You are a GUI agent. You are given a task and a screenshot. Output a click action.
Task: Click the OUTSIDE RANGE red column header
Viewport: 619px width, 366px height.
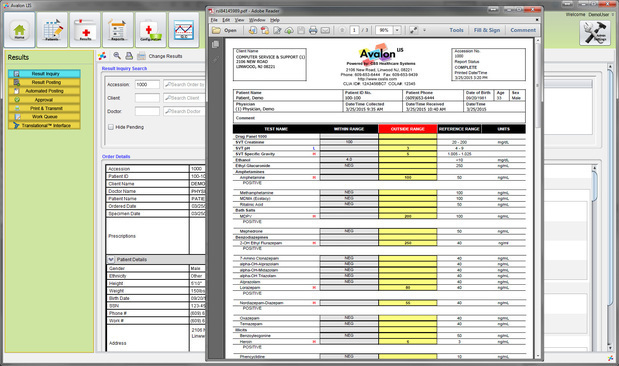tap(407, 129)
